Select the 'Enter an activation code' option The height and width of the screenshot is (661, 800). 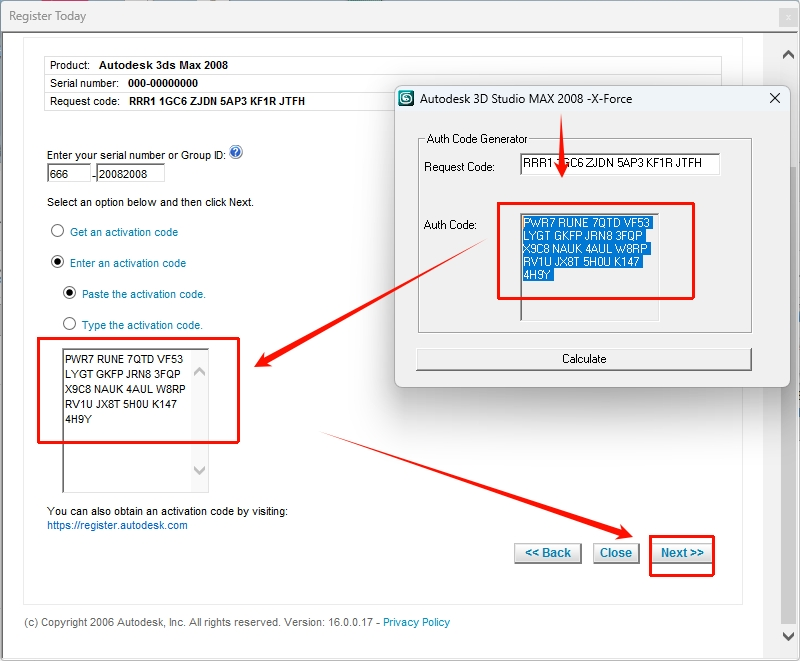(x=57, y=263)
